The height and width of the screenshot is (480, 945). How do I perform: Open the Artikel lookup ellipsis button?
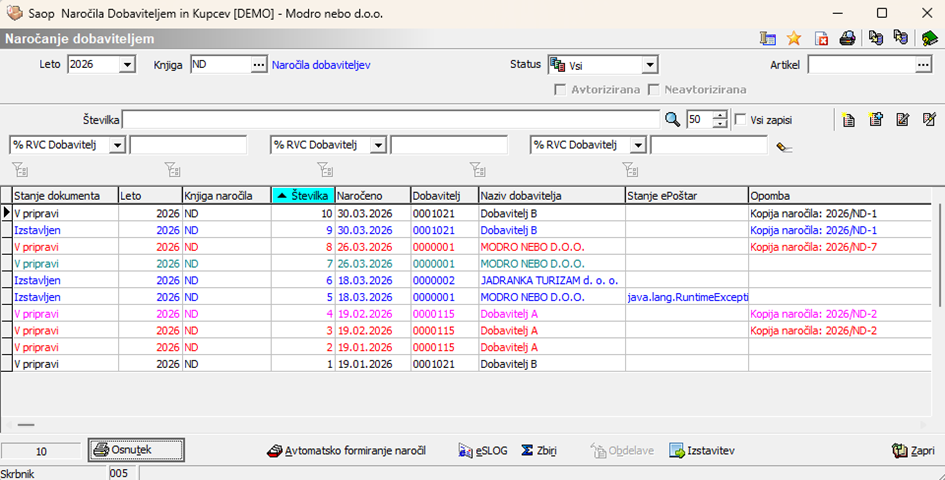[923, 65]
